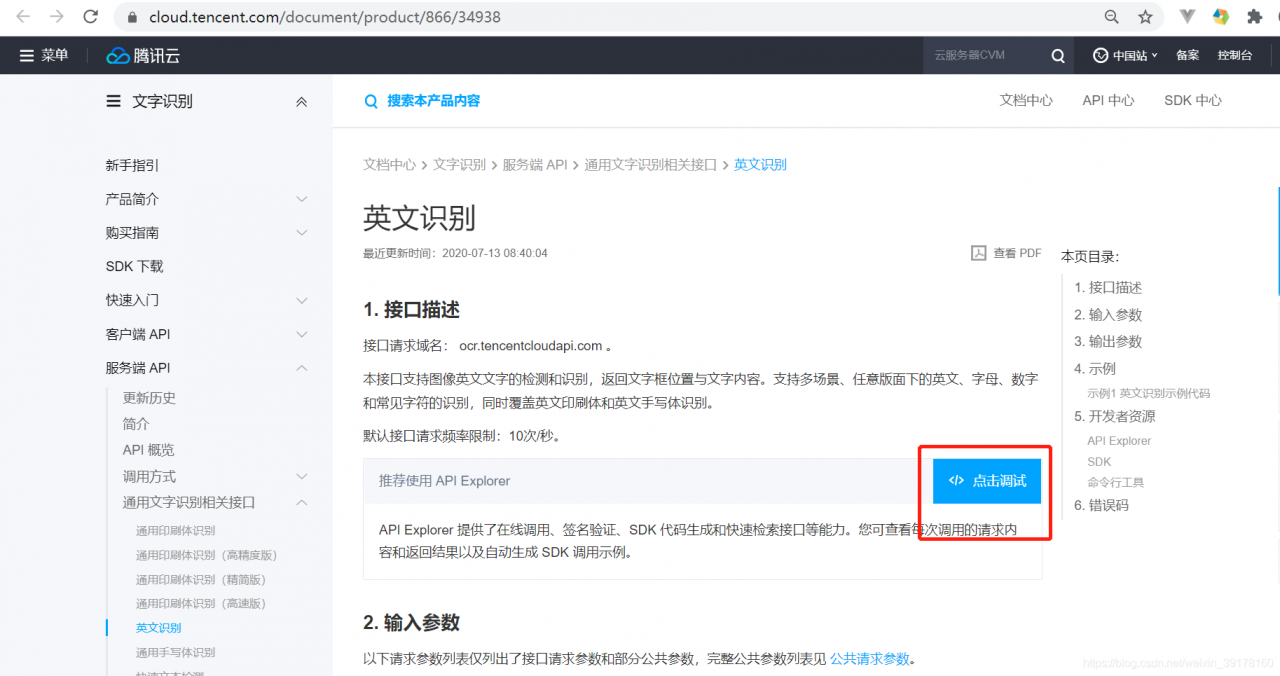Click the colorful extension icon in toolbar
The height and width of the screenshot is (676, 1280).
(1221, 17)
